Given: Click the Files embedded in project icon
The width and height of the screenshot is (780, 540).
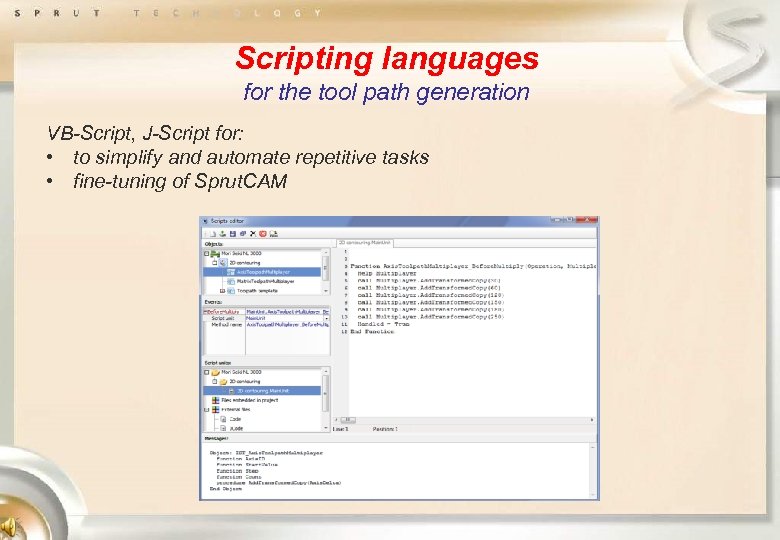Looking at the screenshot, I should (215, 400).
